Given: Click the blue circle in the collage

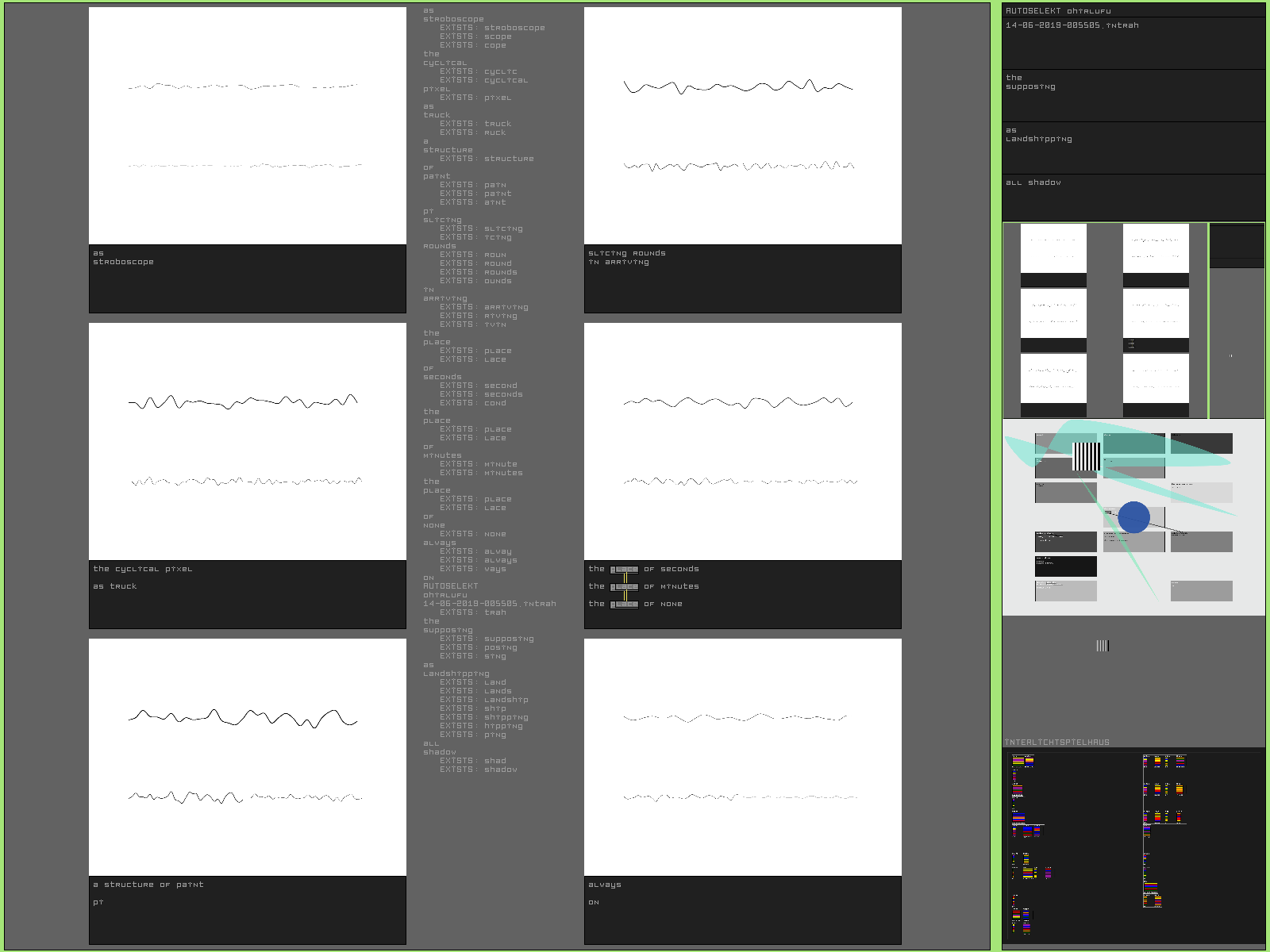Looking at the screenshot, I should tap(1133, 517).
